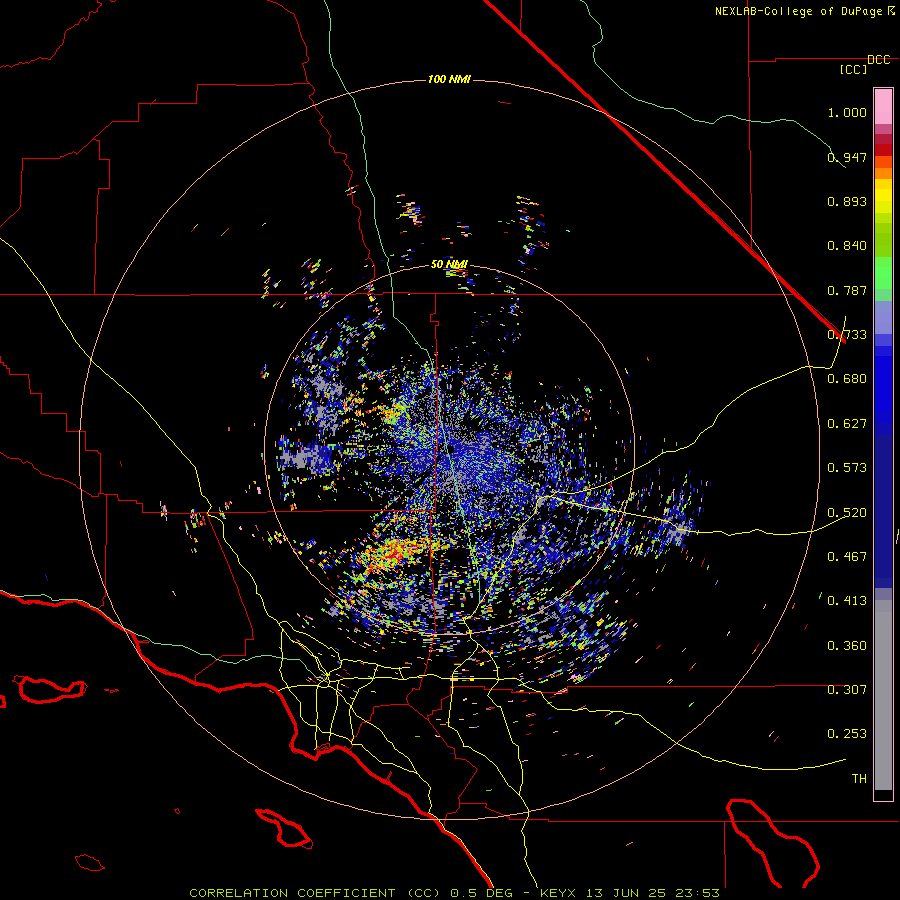The width and height of the screenshot is (900, 900).
Task: Click the 0.893 value on color scale
Action: click(x=847, y=201)
